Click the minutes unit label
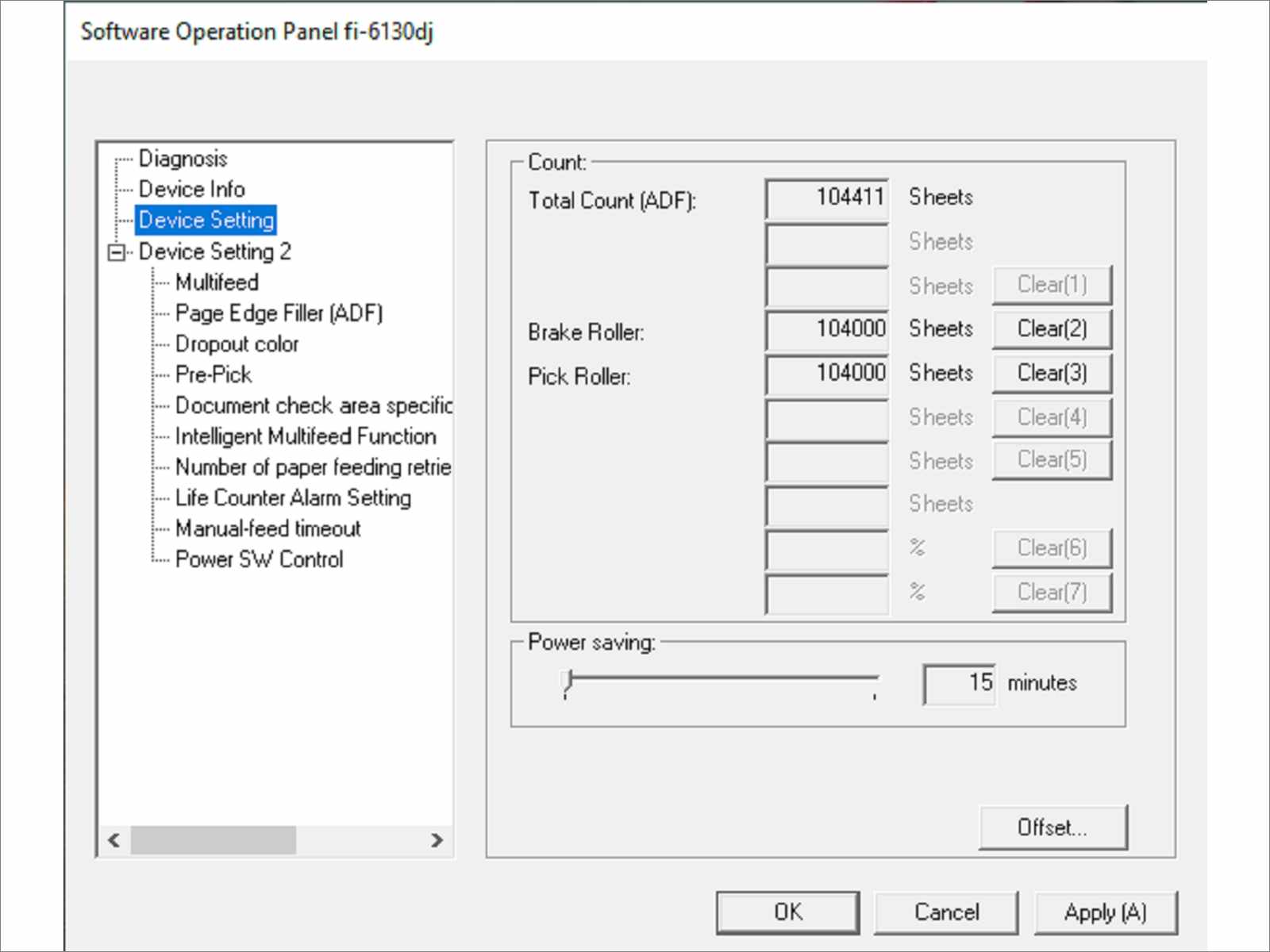This screenshot has height=952, width=1270. pyautogui.click(x=1042, y=683)
